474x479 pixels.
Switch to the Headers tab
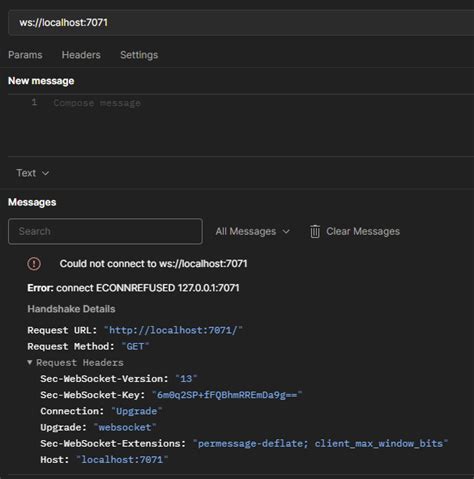(x=81, y=55)
